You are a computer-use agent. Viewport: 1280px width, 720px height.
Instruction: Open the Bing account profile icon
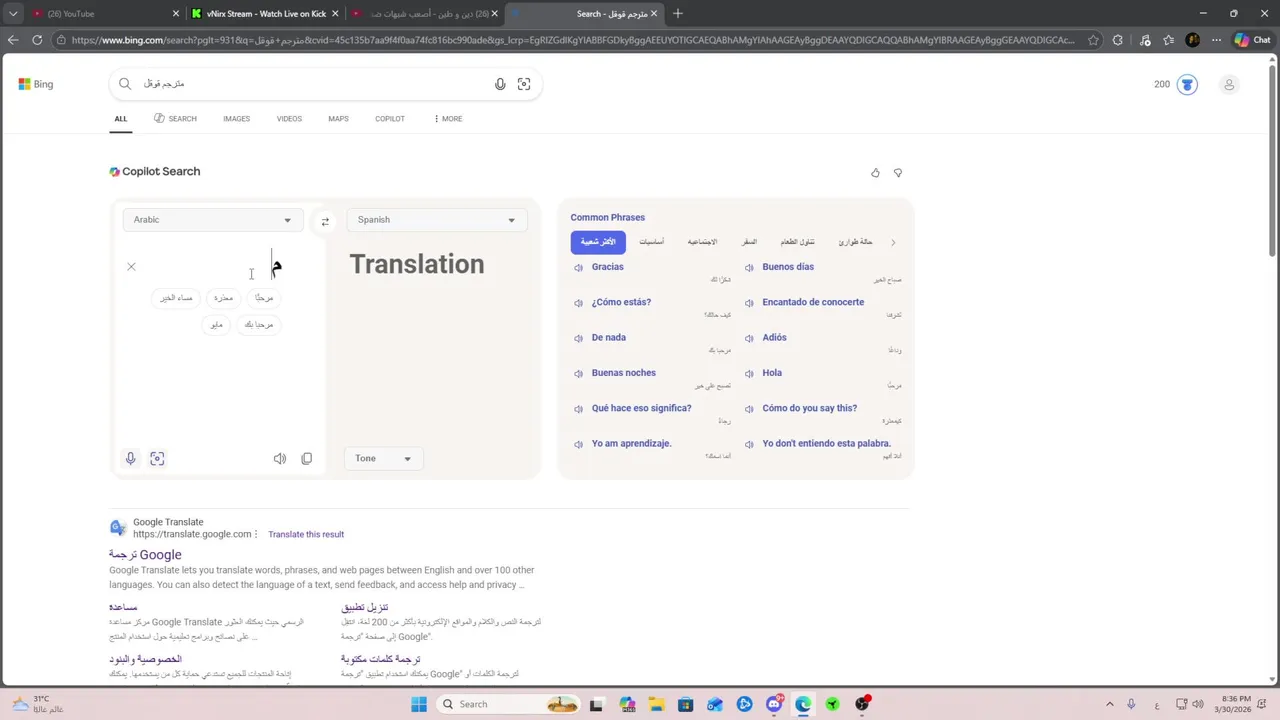(x=1229, y=84)
